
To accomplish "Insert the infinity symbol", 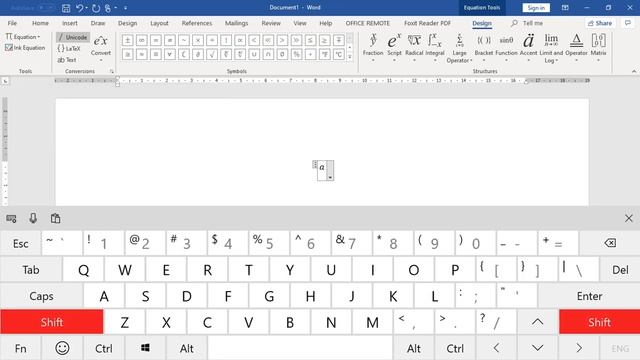I will [142, 40].
